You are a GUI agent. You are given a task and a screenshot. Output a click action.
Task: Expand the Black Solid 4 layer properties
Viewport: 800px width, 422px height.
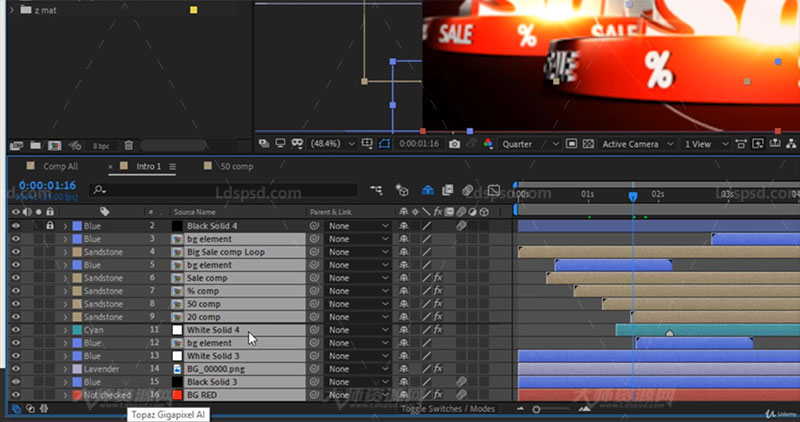point(65,226)
